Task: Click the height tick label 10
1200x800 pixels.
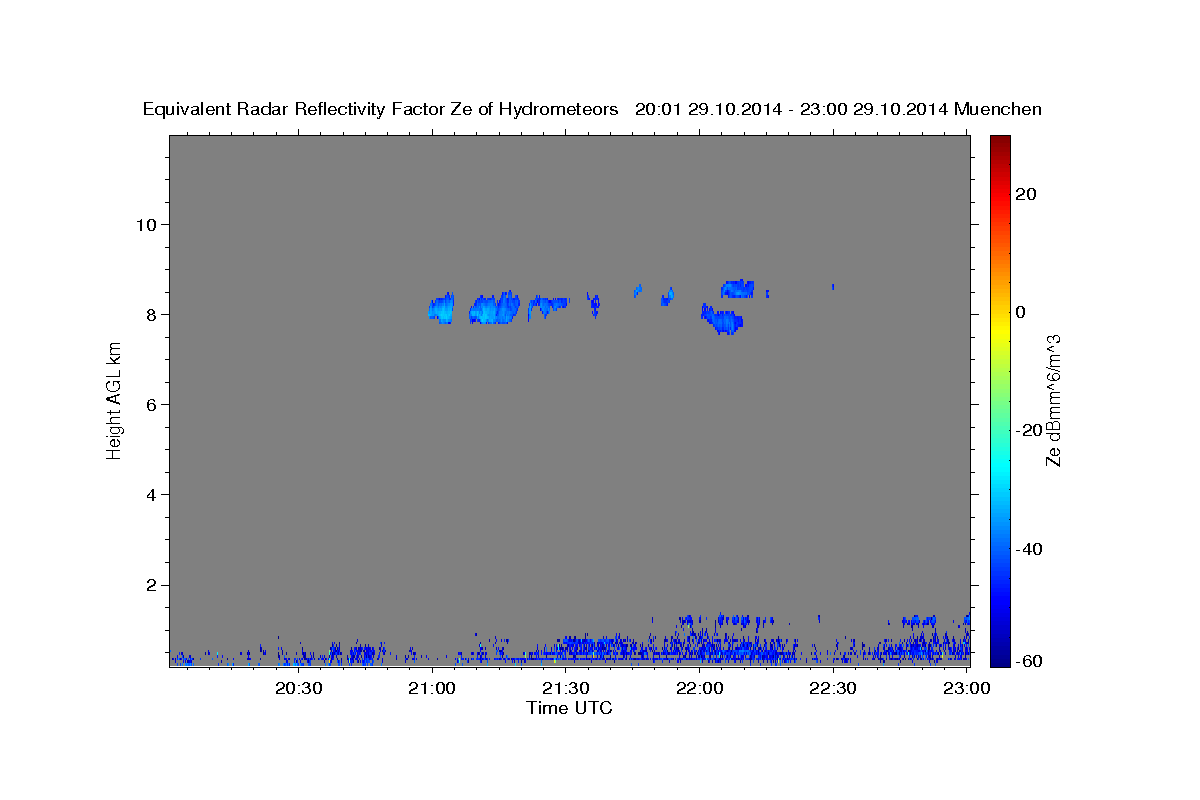Action: [146, 224]
